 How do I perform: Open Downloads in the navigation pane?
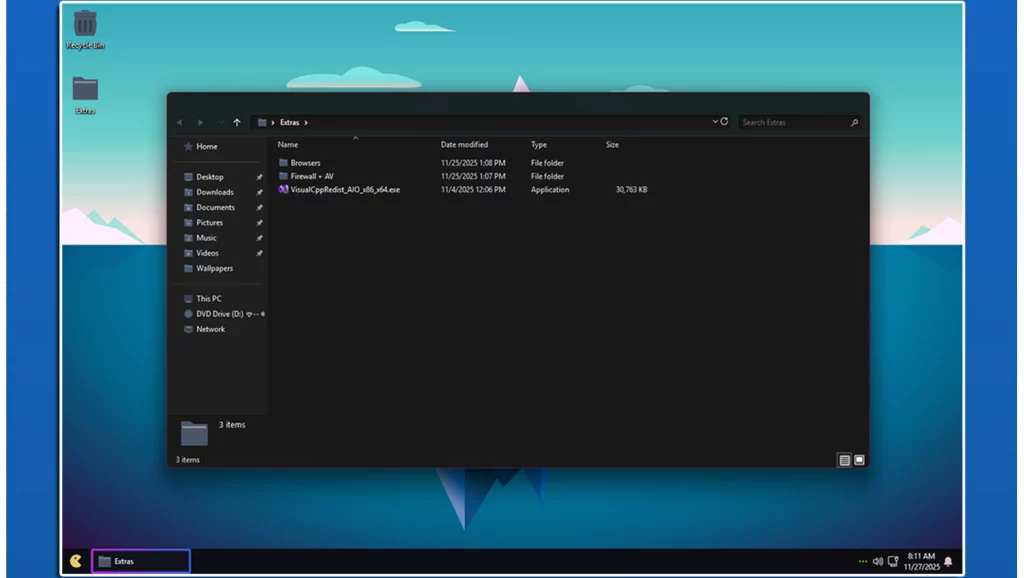click(214, 192)
